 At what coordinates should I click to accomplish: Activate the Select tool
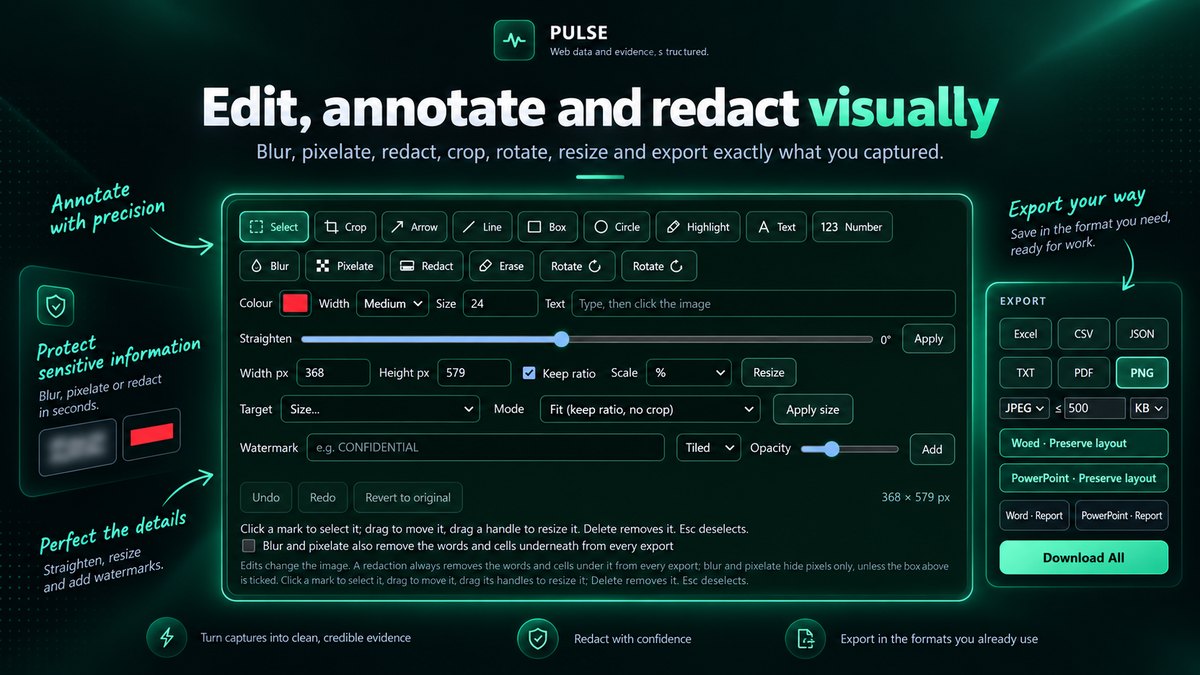(274, 227)
